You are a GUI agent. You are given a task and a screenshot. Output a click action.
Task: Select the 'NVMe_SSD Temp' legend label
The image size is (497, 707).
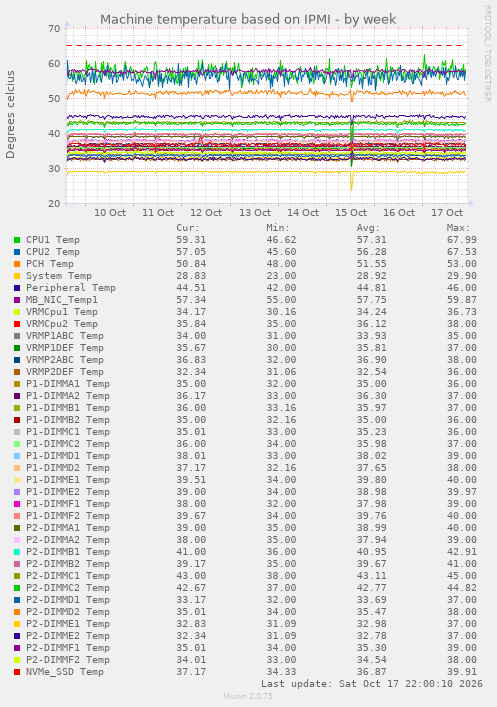(x=65, y=672)
